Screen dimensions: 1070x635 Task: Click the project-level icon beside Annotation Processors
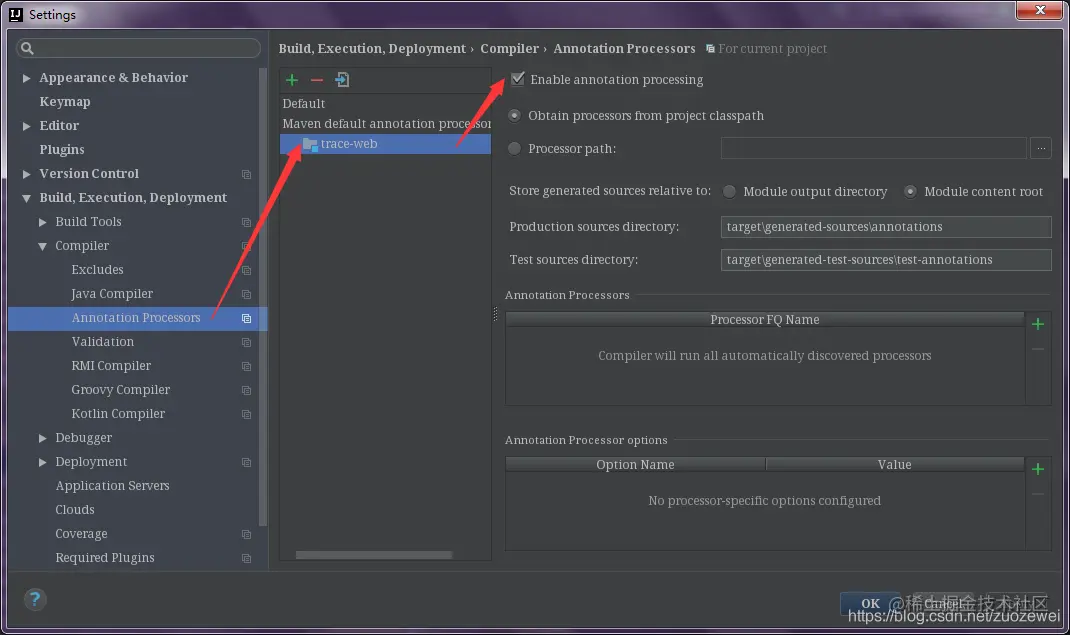[x=246, y=319]
